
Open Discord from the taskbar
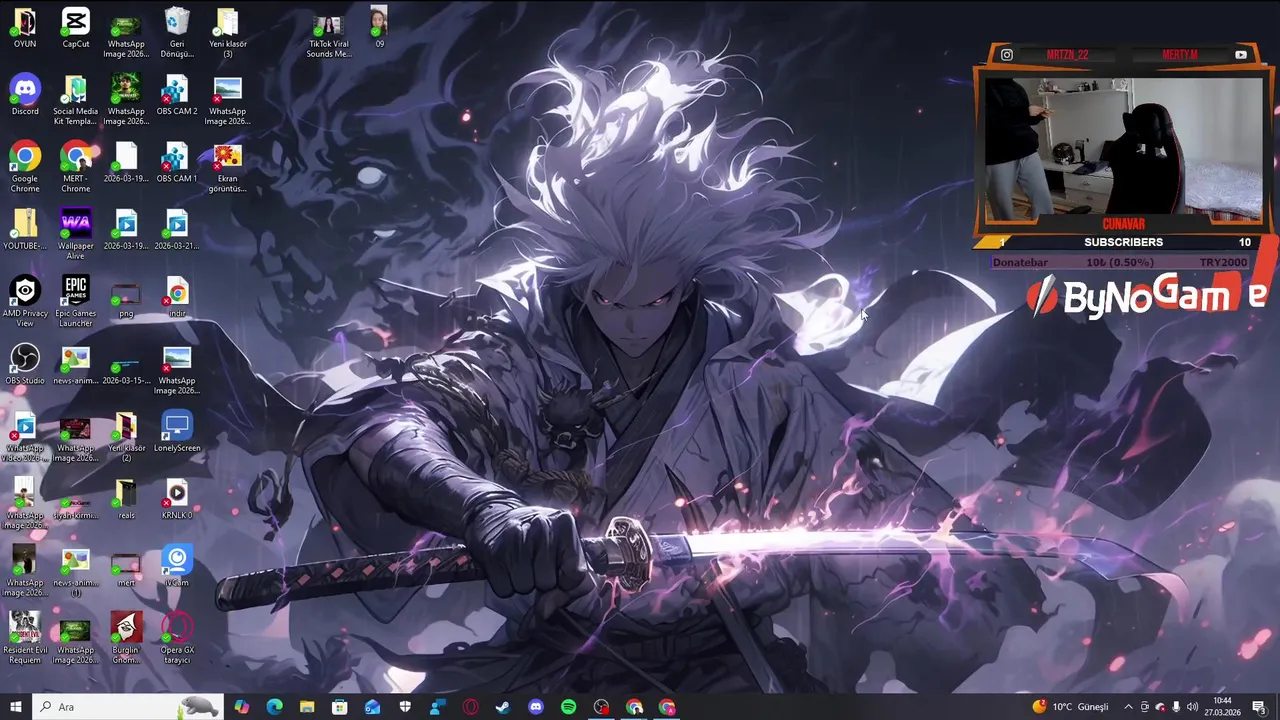[x=536, y=707]
